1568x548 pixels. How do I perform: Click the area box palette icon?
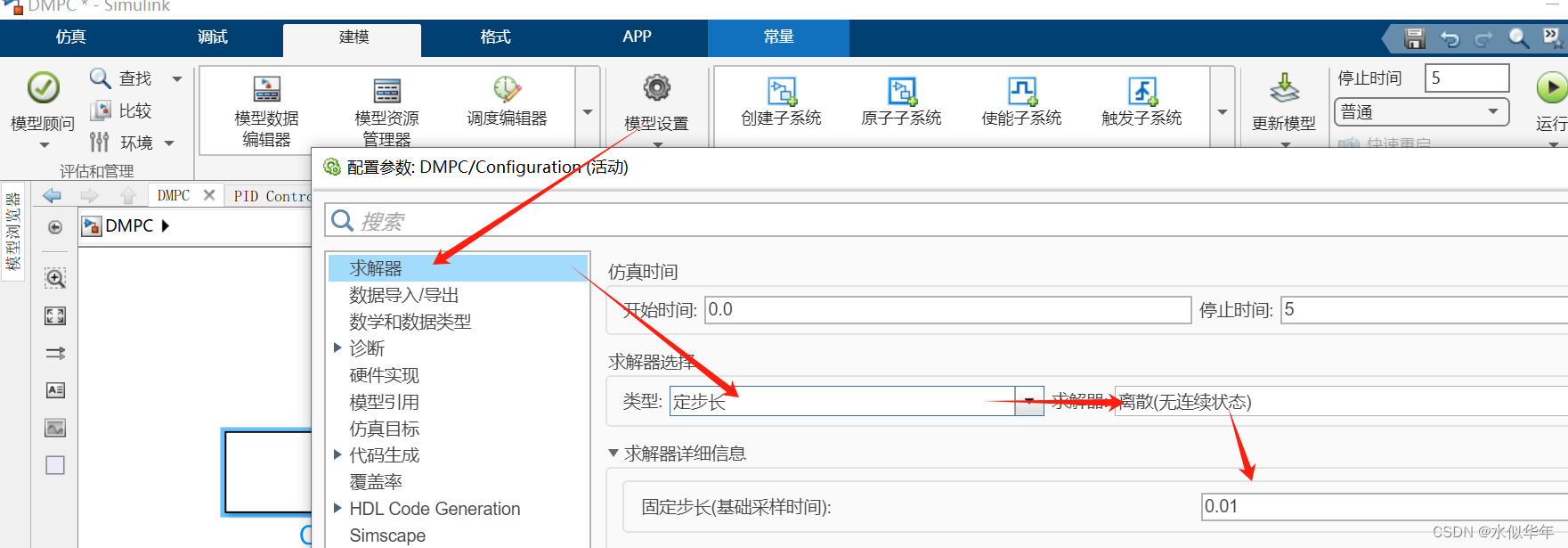coord(55,465)
